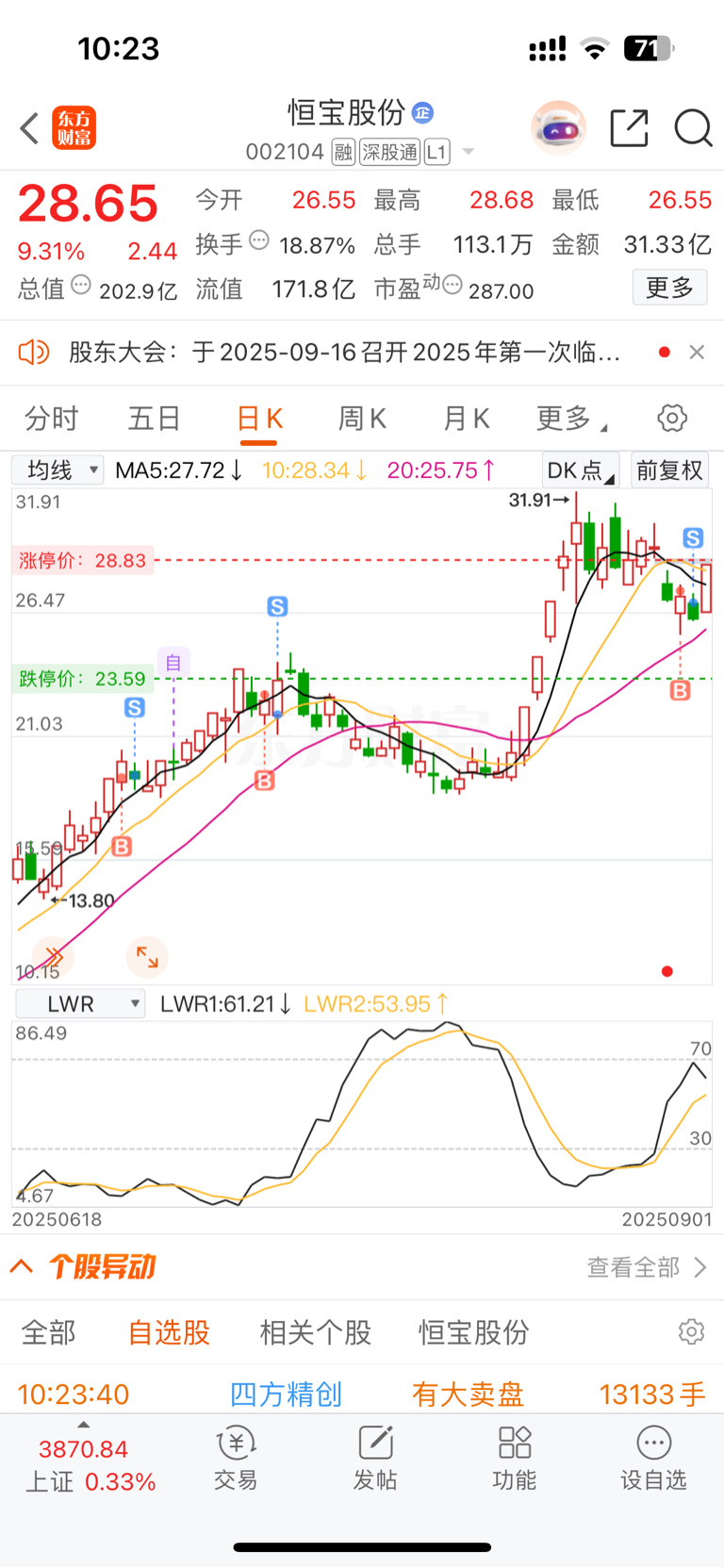Dismiss the announcement banner with X
The width and height of the screenshot is (724, 1568).
[697, 352]
